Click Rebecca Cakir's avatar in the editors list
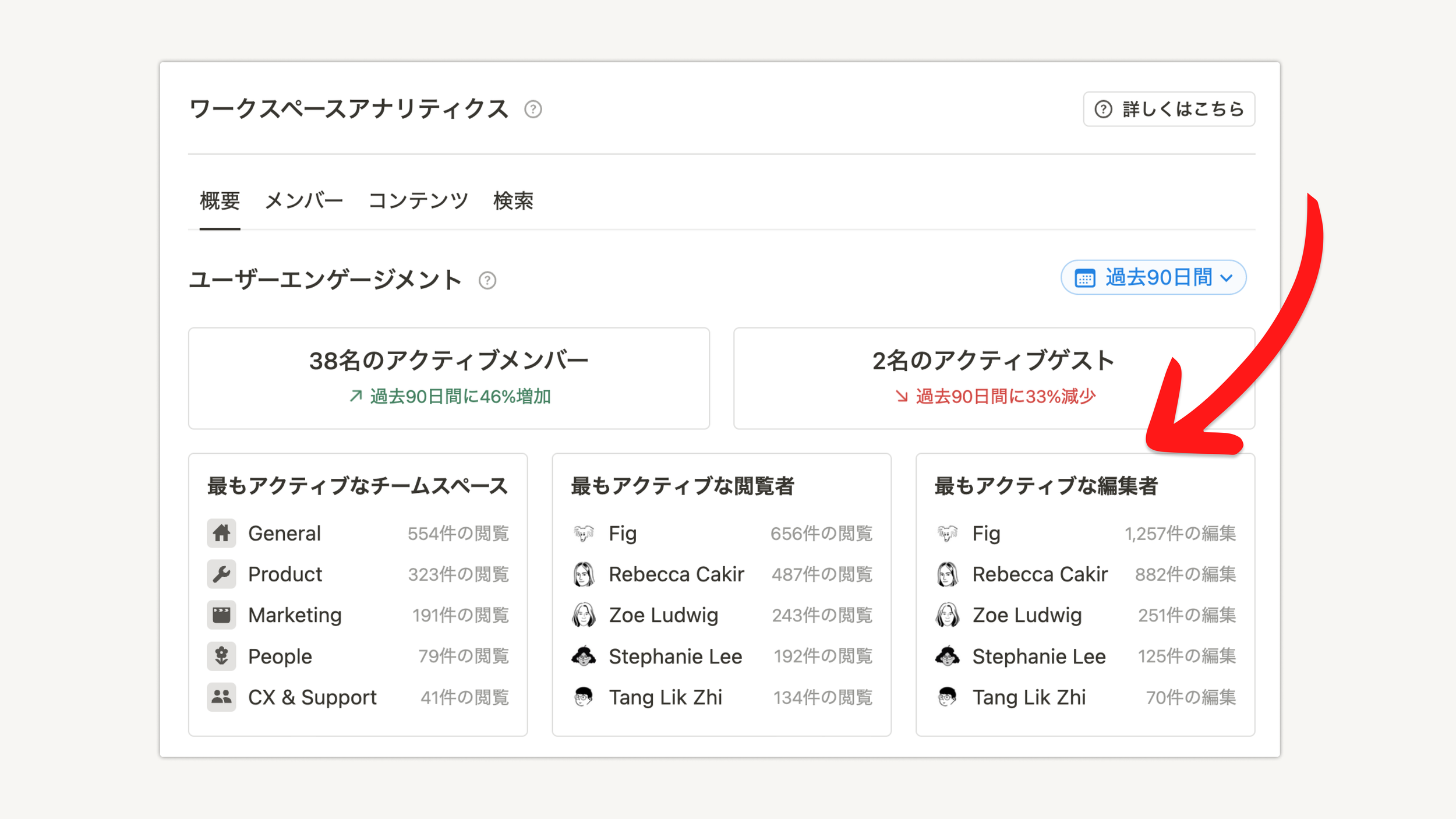Screen dimensions: 1456x819 (x=947, y=574)
